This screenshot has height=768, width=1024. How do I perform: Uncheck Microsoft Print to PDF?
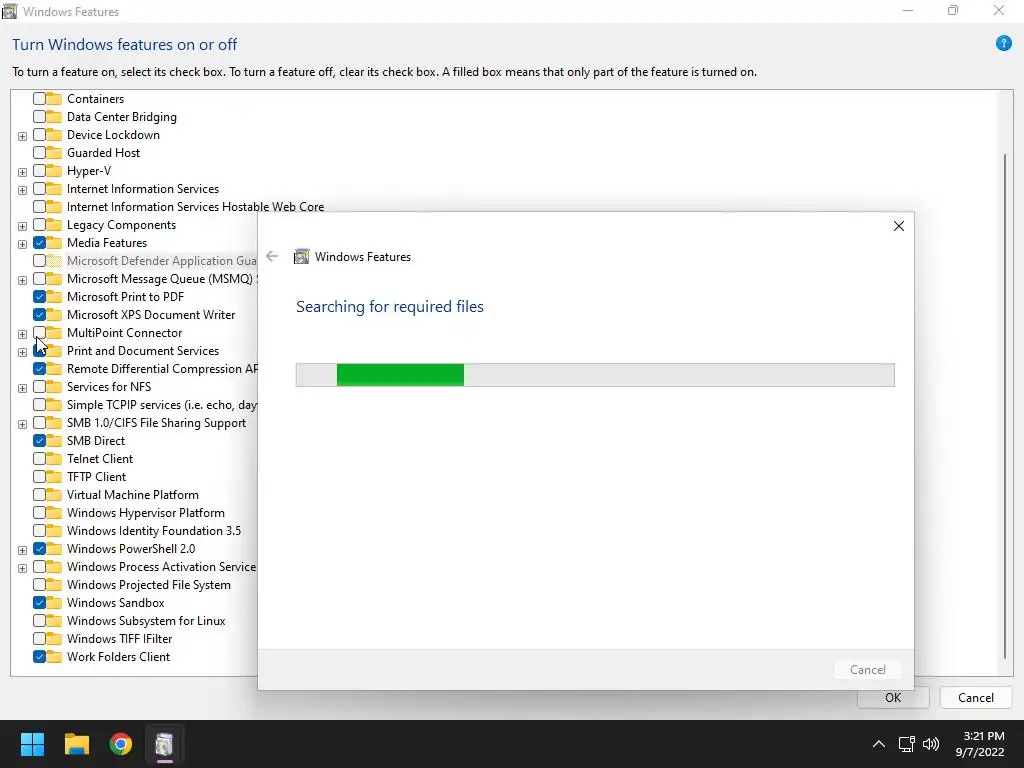point(39,296)
